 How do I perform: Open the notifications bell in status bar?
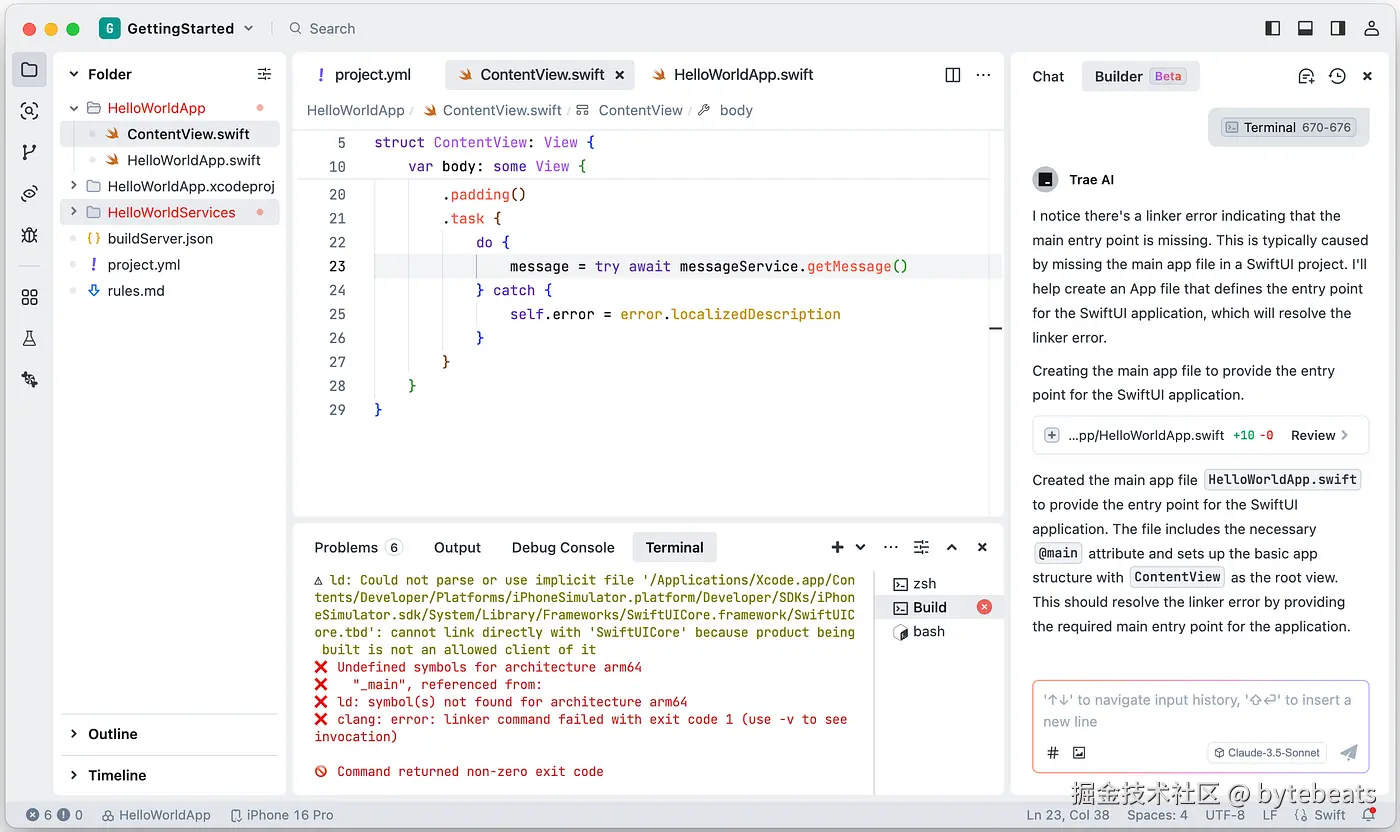coord(1368,815)
